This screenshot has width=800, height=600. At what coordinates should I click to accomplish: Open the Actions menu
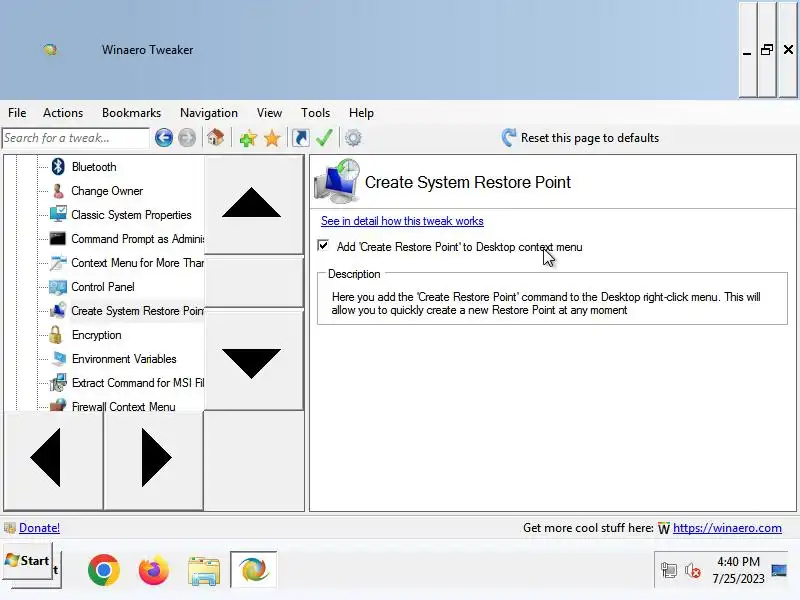[x=63, y=113]
